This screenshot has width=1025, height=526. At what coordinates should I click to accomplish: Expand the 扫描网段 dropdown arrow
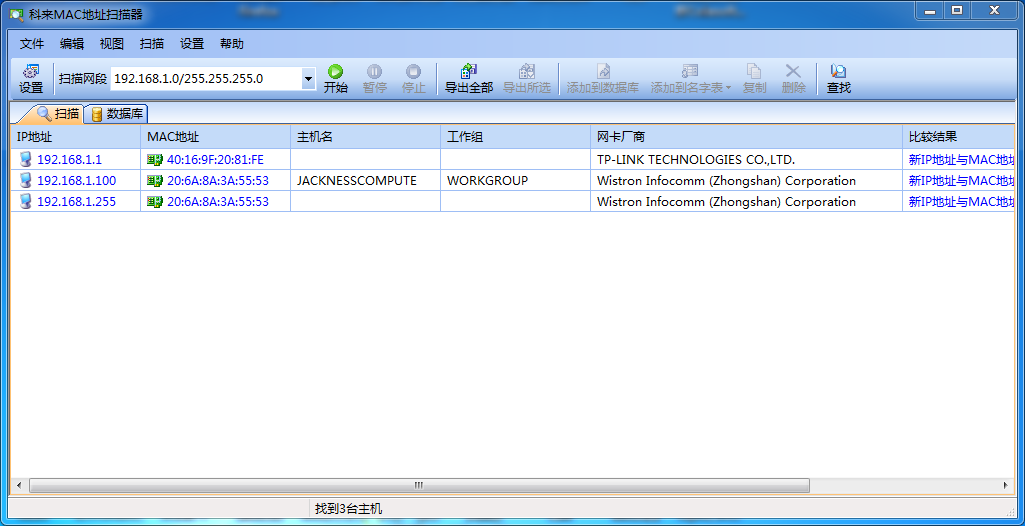309,79
